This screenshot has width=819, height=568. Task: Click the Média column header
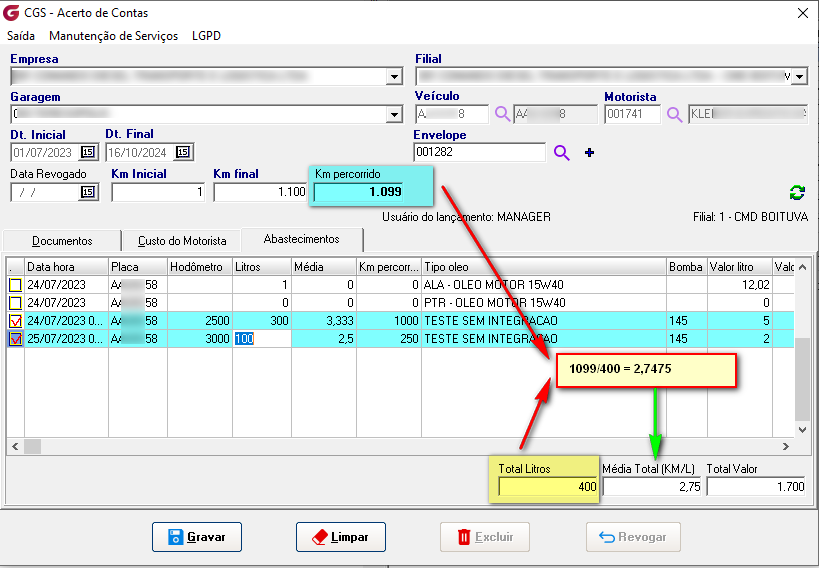324,267
